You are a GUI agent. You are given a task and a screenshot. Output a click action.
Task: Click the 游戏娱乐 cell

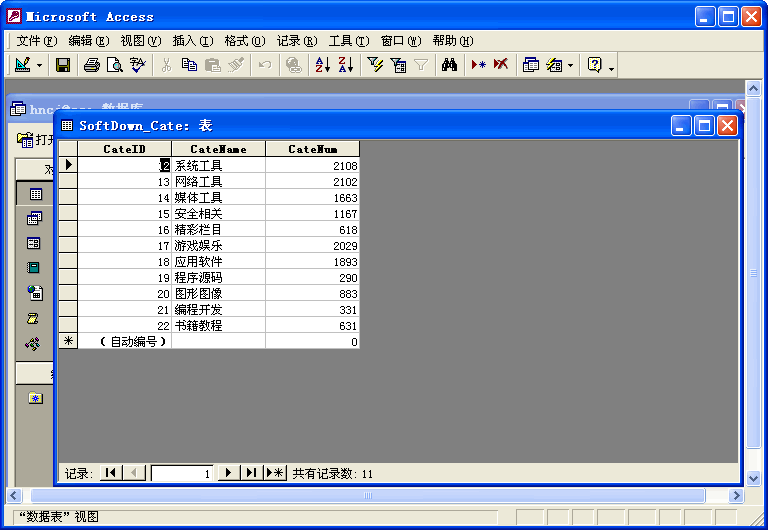click(x=218, y=245)
